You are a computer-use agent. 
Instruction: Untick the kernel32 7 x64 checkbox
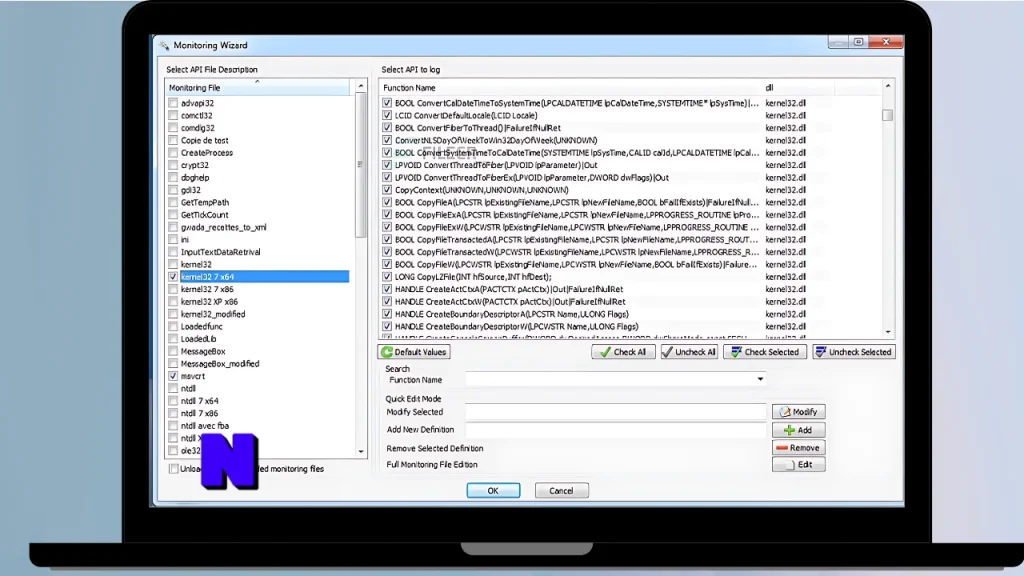[173, 277]
